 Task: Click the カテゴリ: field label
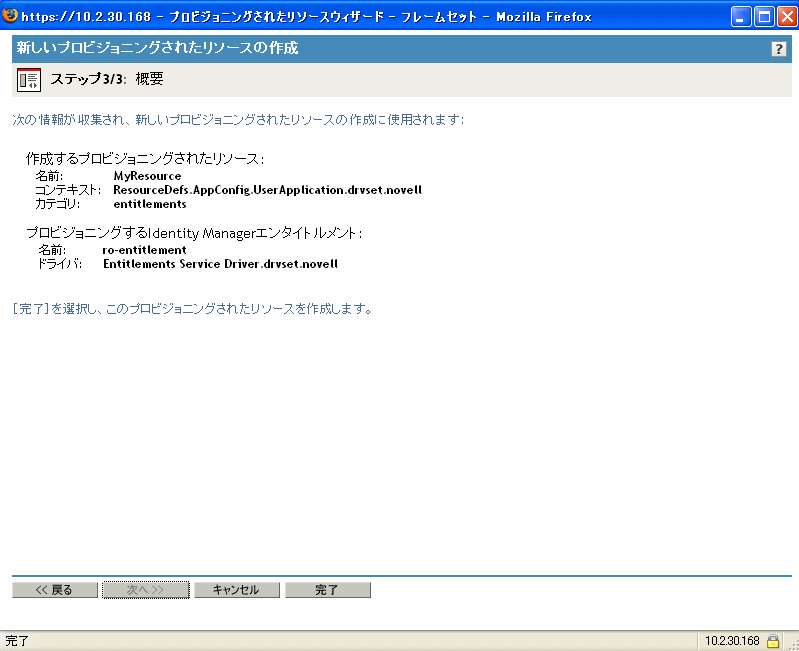pos(57,204)
